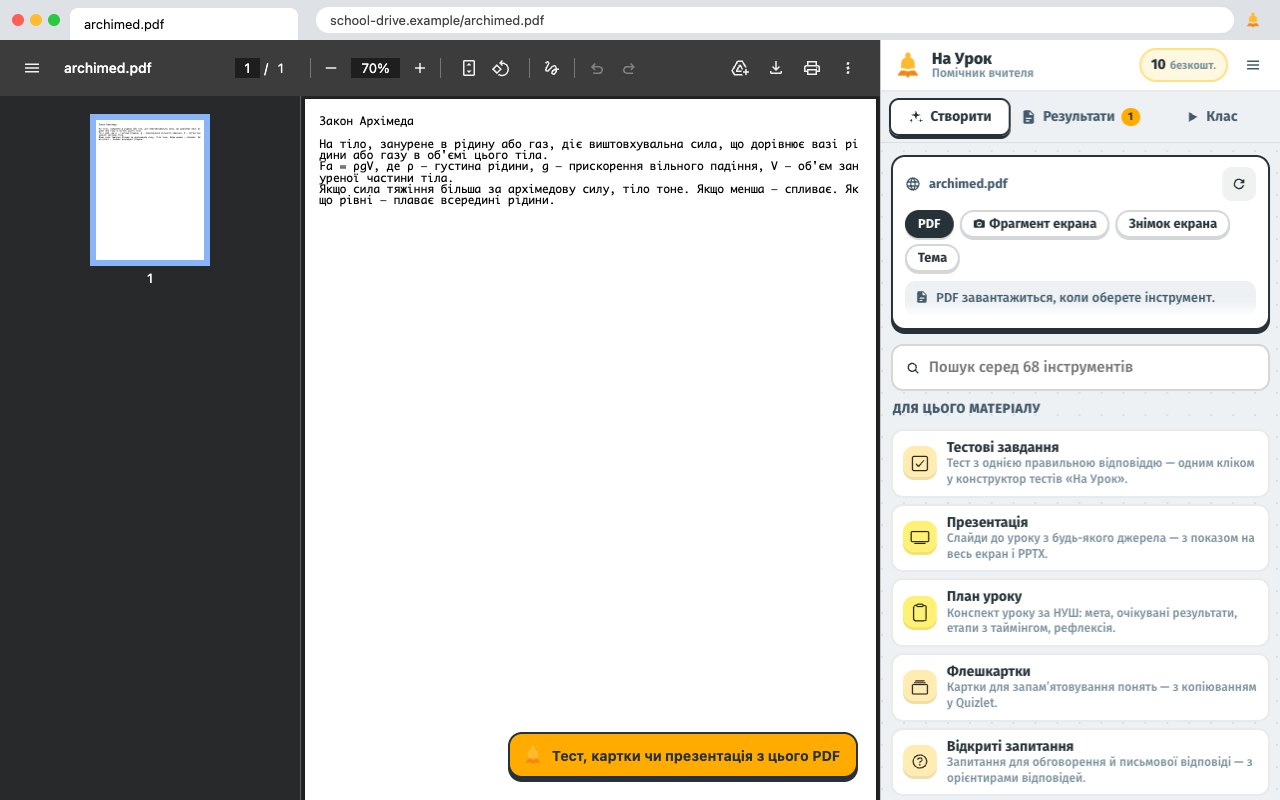Select the Тема source option
This screenshot has height=800, width=1280.
[x=932, y=258]
